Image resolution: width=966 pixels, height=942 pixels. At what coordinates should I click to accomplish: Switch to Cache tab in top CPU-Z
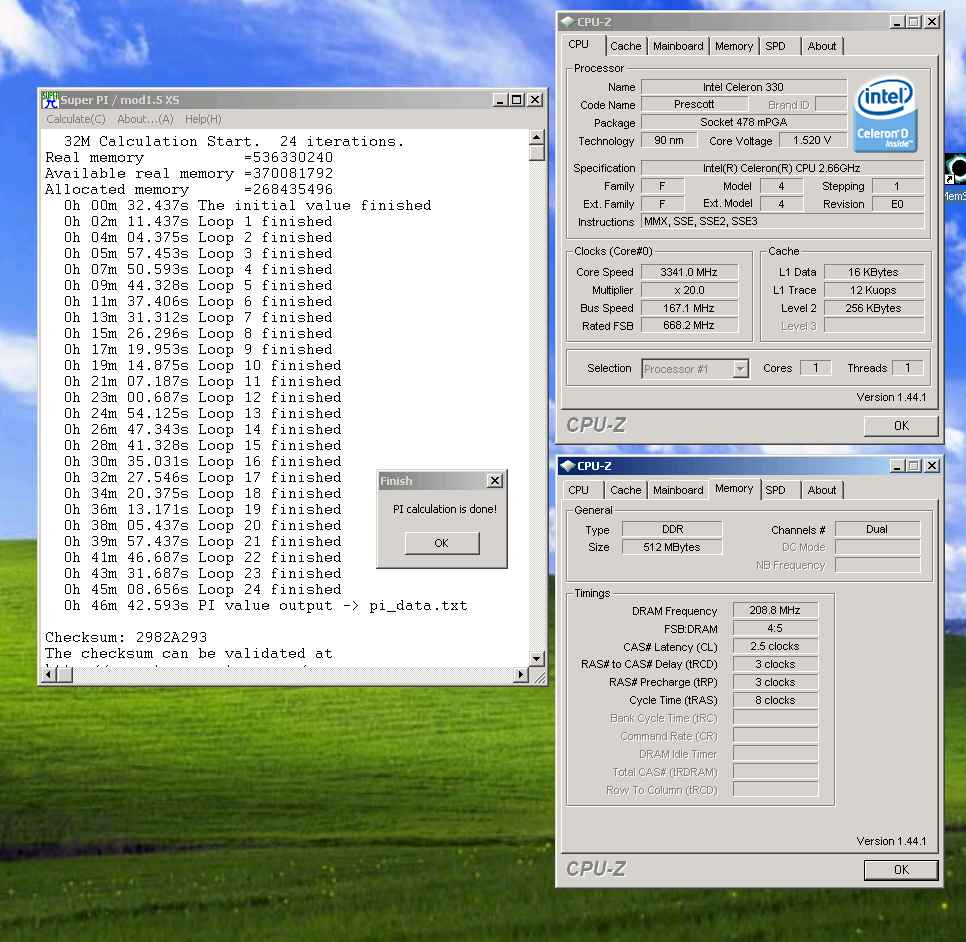coord(625,46)
